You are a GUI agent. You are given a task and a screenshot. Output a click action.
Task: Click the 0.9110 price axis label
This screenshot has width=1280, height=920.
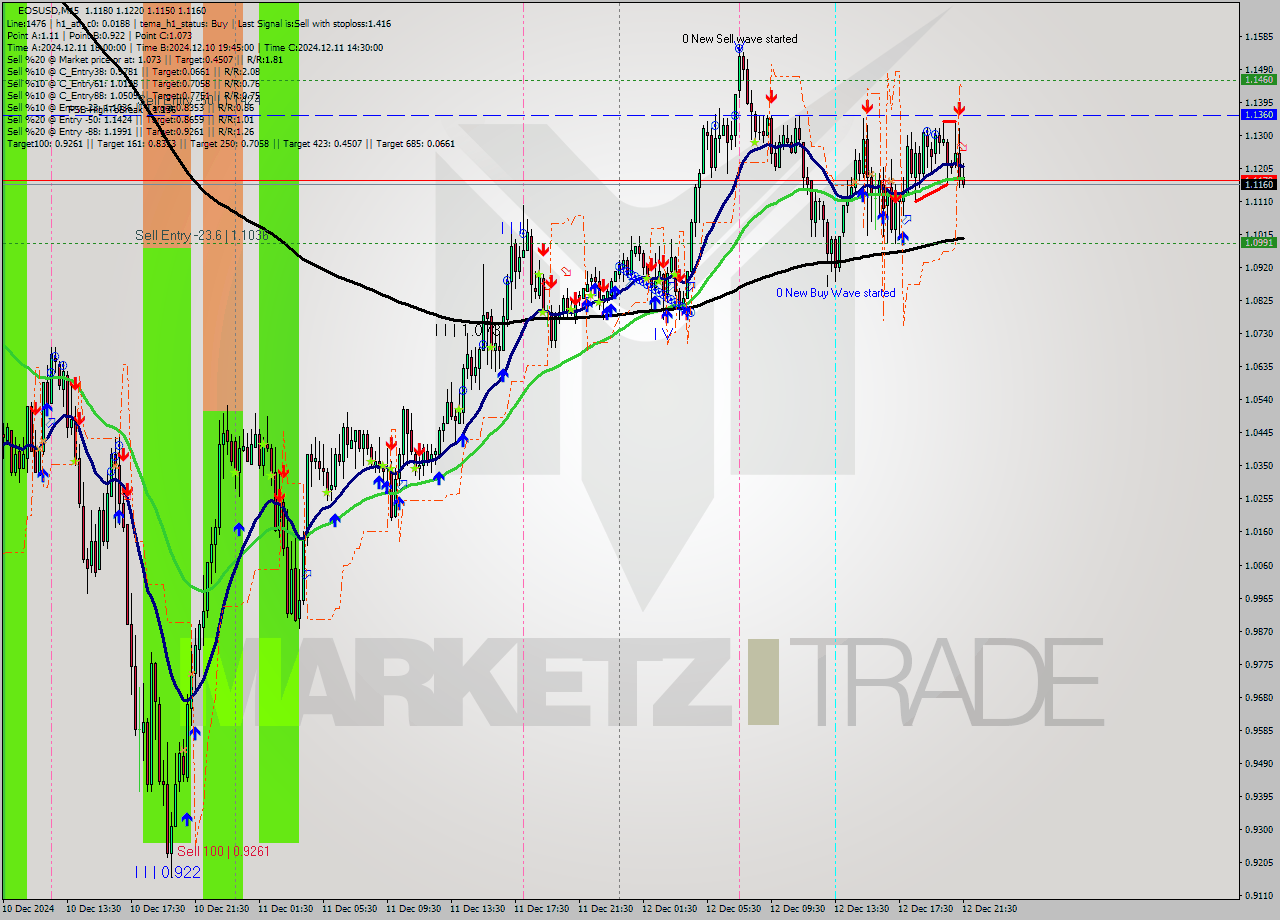point(1258,896)
